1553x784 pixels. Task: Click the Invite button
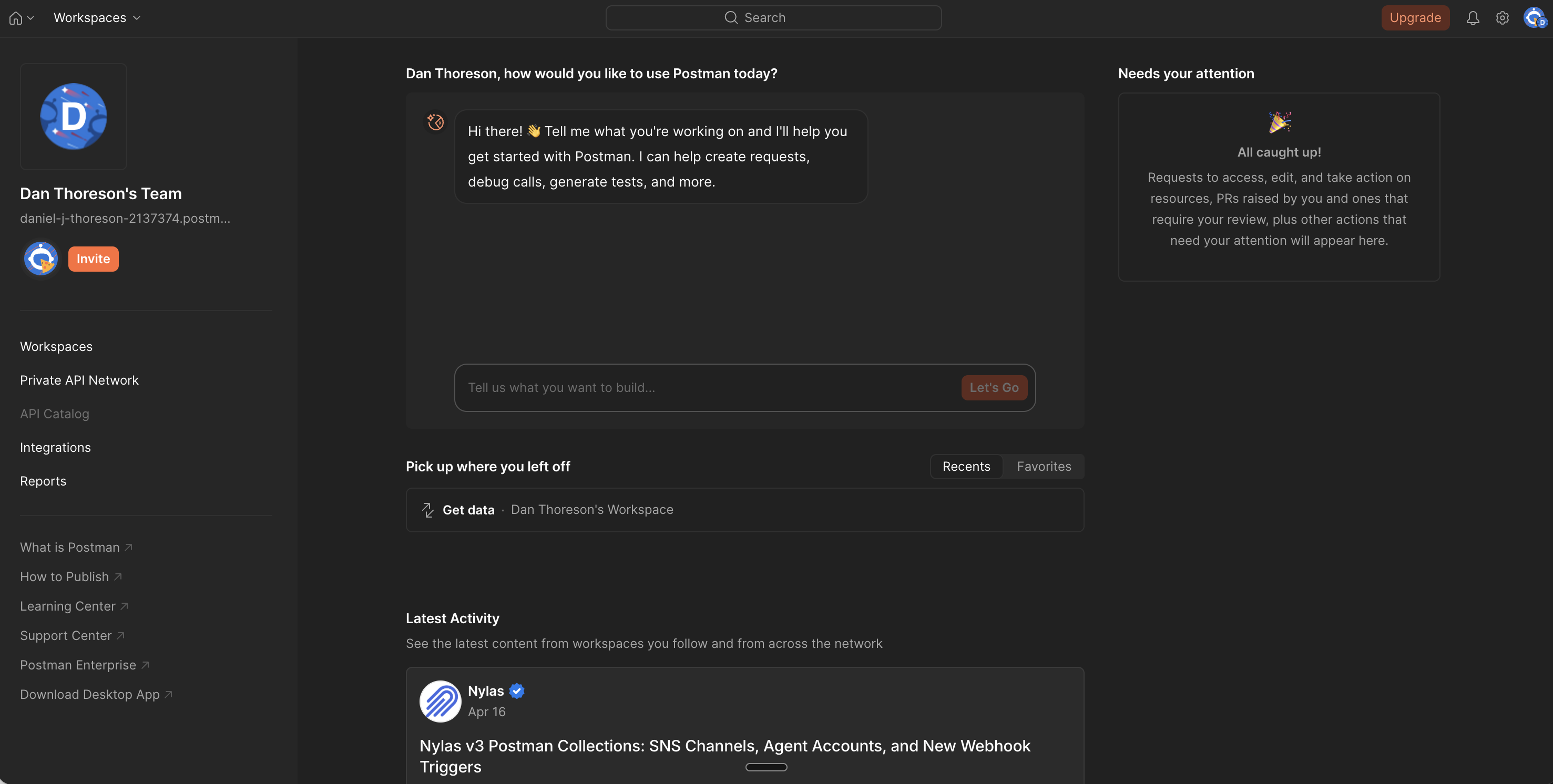(x=93, y=258)
